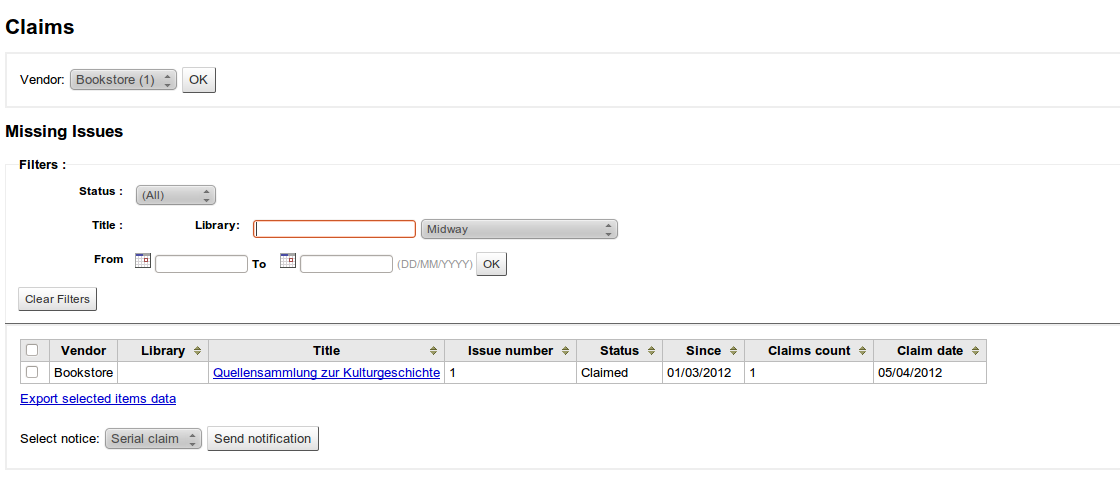Sort table by Claims count column

809,351
